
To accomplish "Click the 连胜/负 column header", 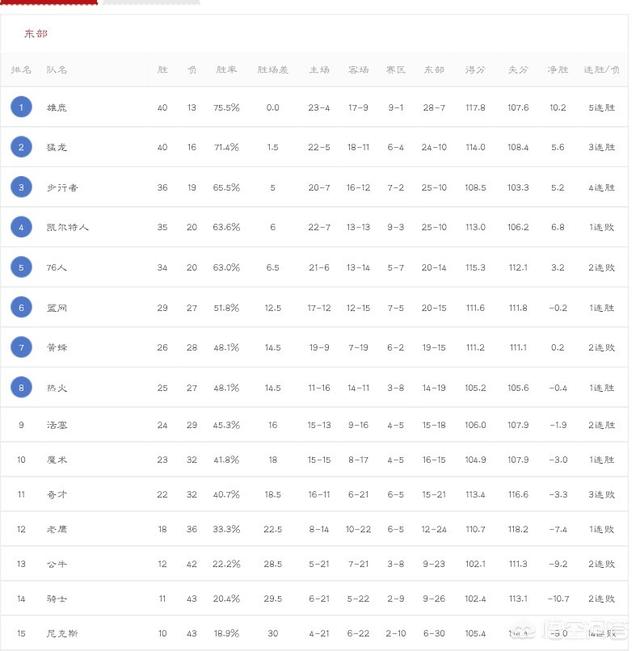I will point(601,70).
